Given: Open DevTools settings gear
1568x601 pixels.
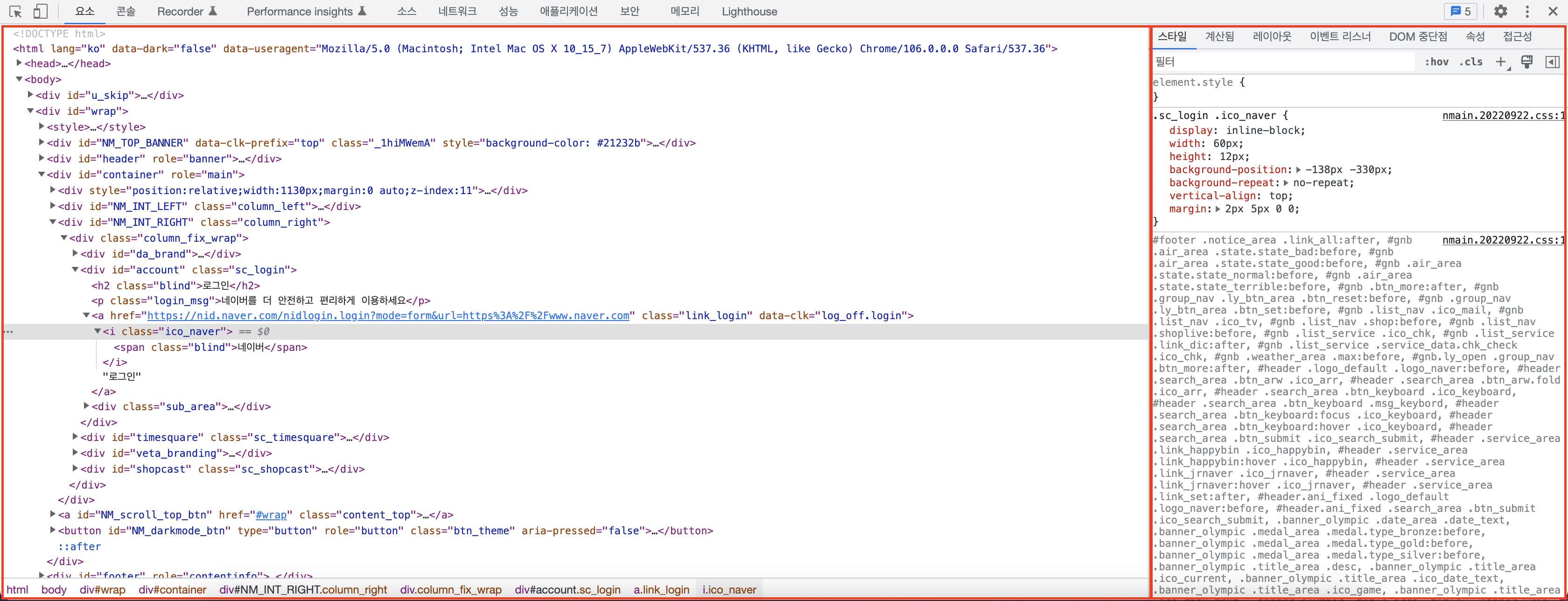Looking at the screenshot, I should (1500, 12).
